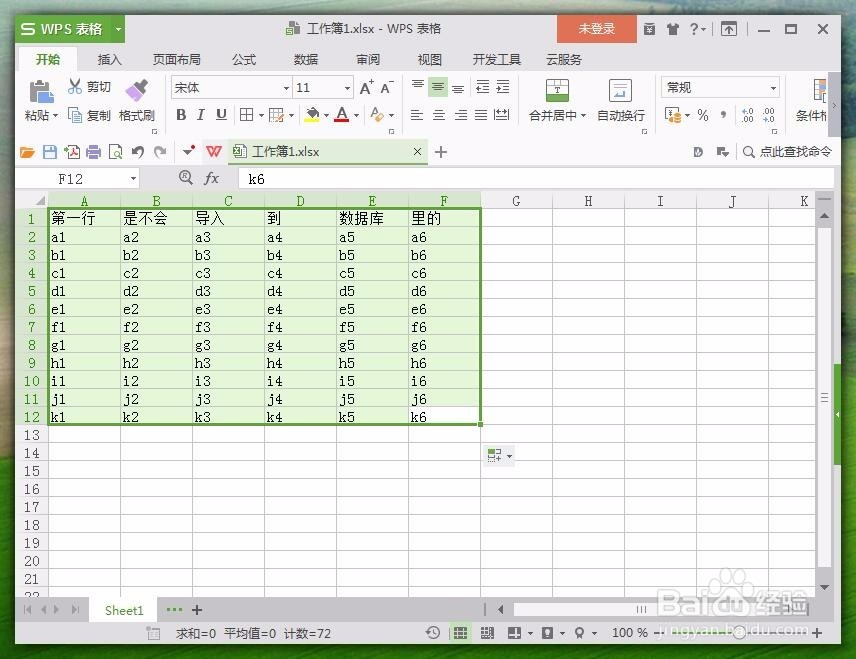Image resolution: width=856 pixels, height=659 pixels.
Task: Open the fill color dropdown arrow
Action: (x=325, y=116)
